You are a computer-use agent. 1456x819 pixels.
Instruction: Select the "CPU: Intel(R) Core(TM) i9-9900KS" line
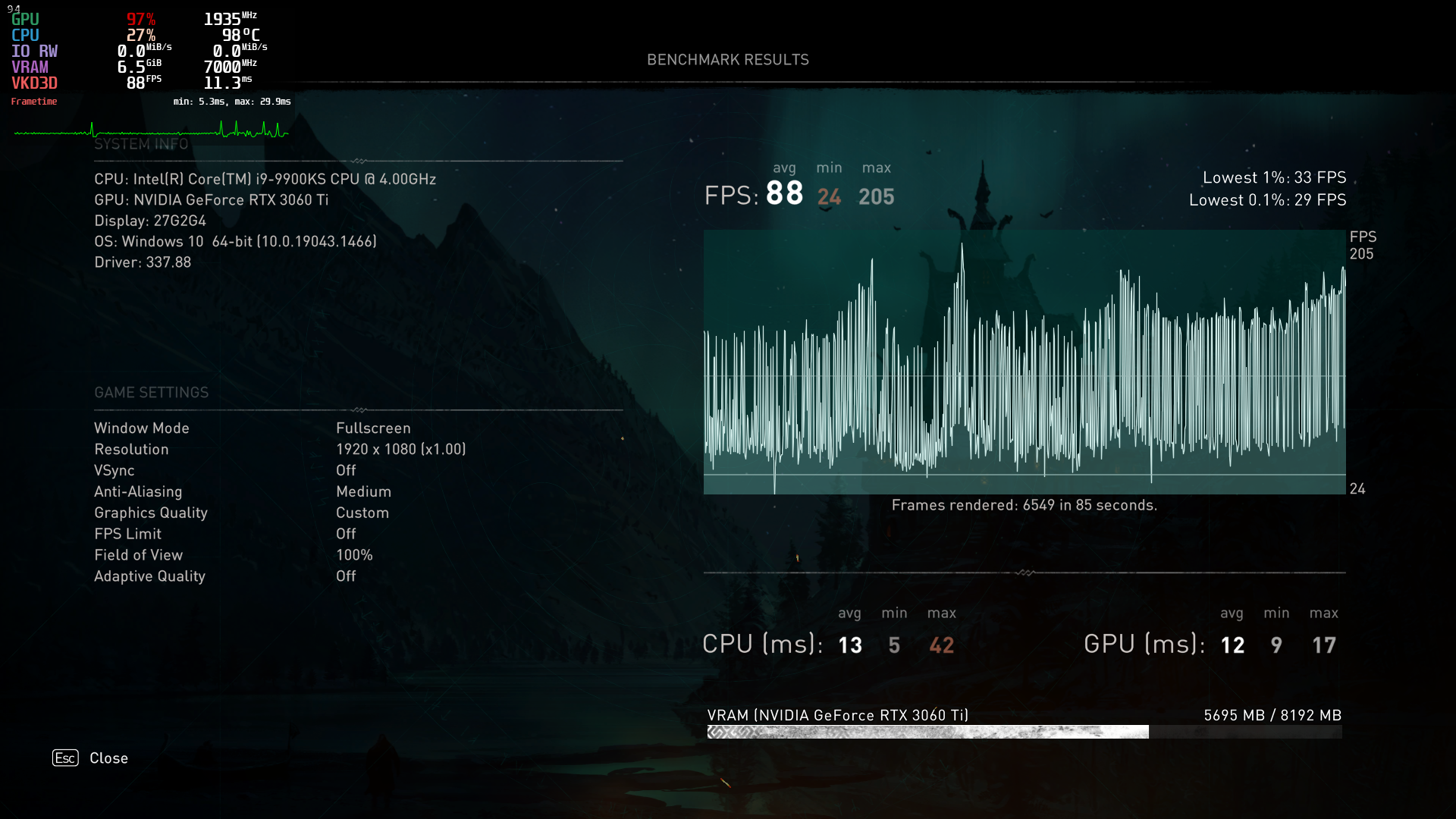coord(265,179)
